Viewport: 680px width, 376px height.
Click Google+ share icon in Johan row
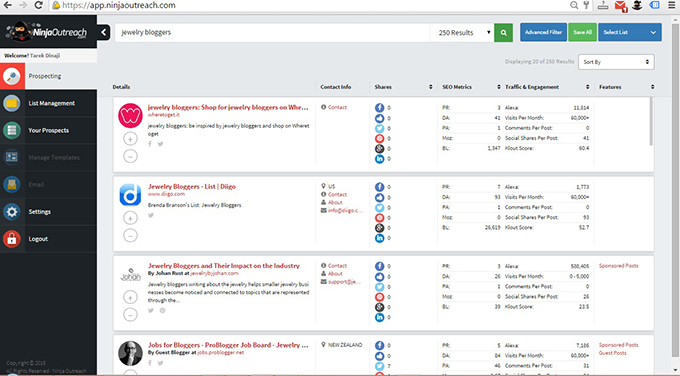tap(379, 307)
